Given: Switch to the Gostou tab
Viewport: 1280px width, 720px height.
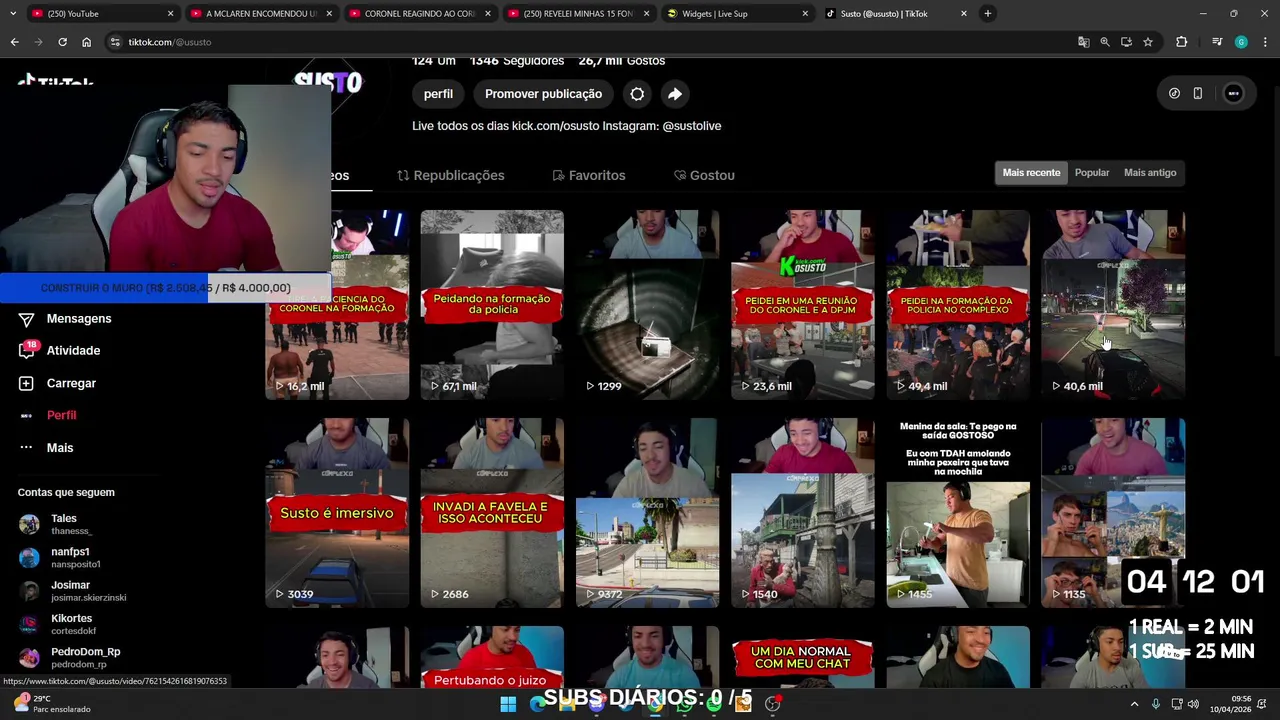Looking at the screenshot, I should [704, 175].
